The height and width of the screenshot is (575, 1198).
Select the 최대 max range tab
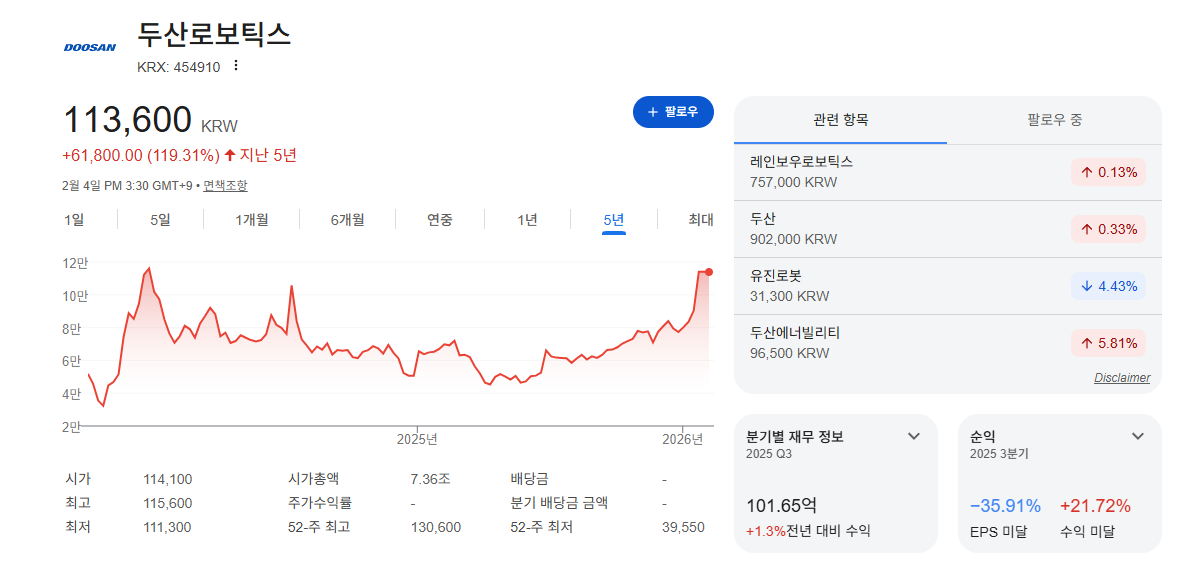[701, 220]
